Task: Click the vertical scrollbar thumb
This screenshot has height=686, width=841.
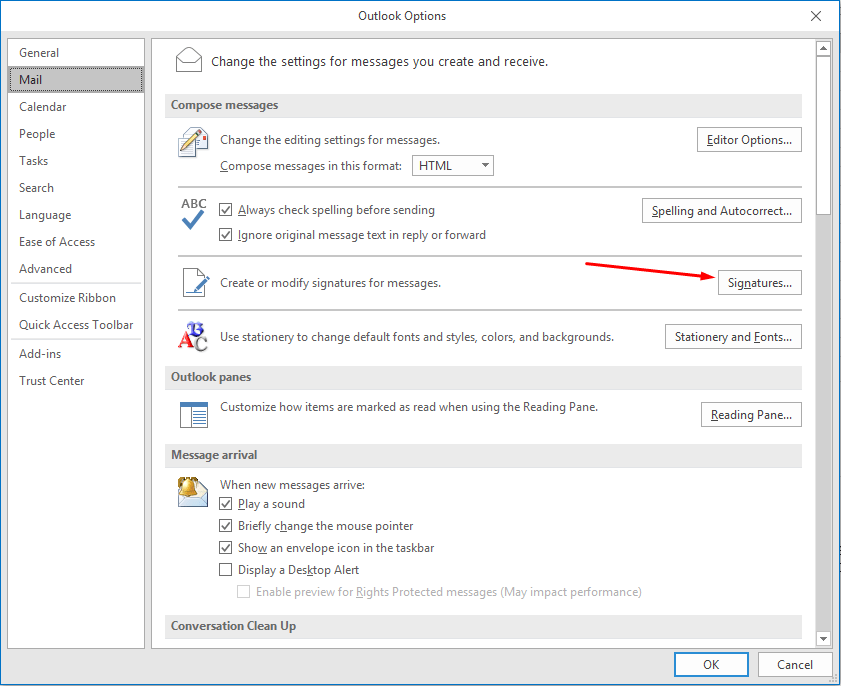Action: (x=823, y=135)
